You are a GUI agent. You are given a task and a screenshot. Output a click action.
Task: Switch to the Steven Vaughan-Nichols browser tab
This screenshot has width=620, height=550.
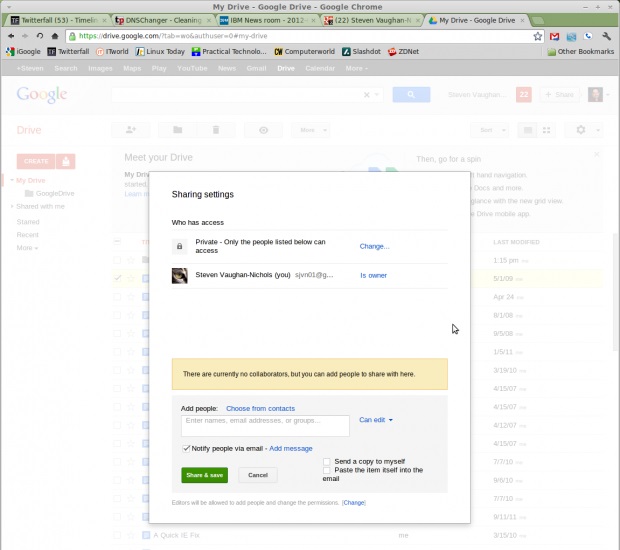tap(372, 20)
